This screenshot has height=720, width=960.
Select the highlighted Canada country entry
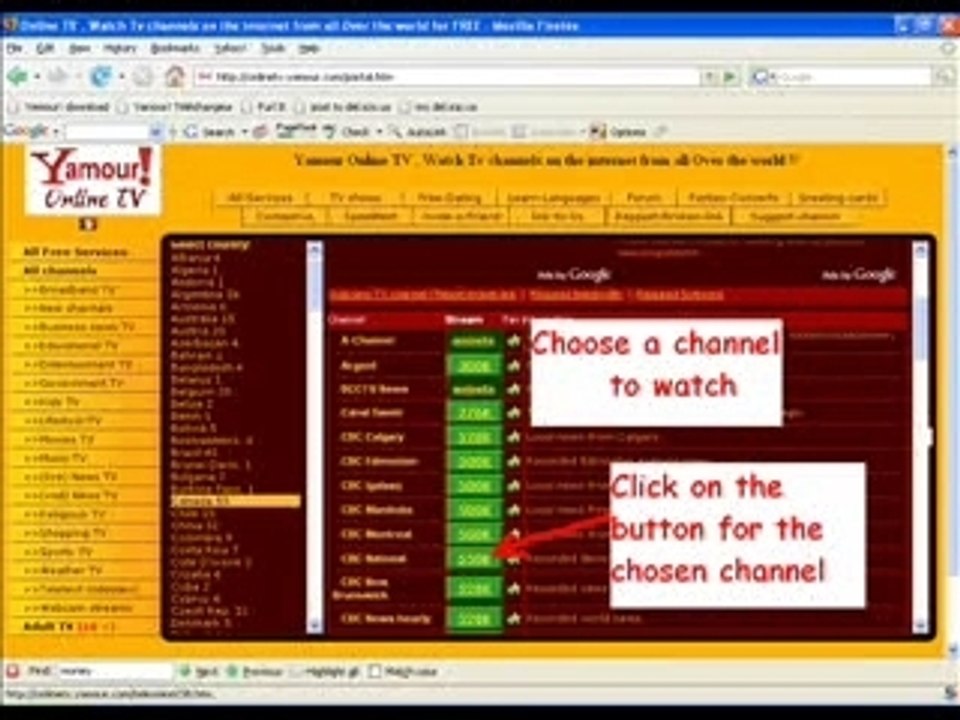(x=235, y=501)
